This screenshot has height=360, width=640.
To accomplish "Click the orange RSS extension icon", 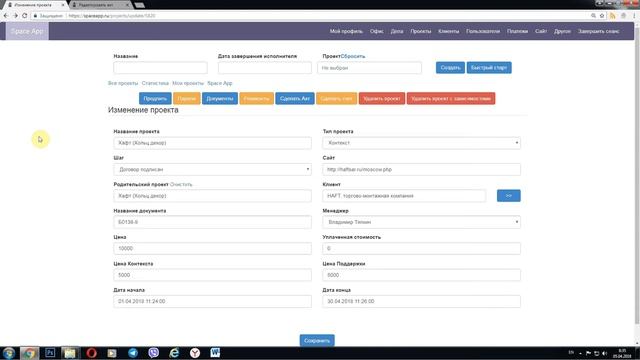I will [613, 16].
